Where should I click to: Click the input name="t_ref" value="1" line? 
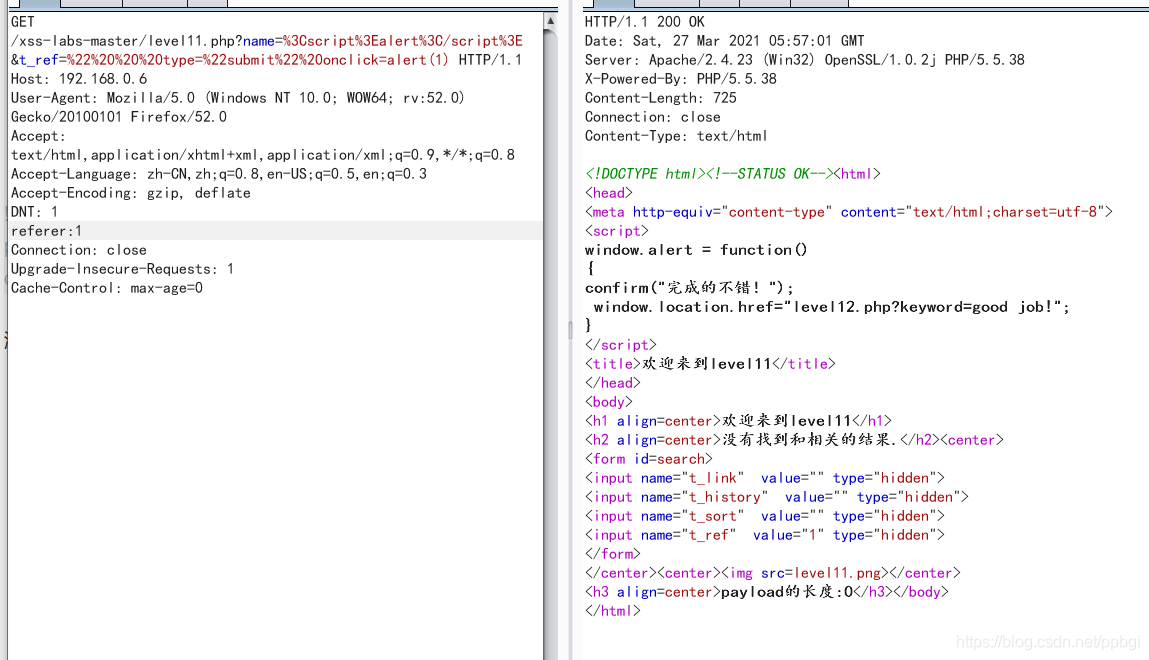click(765, 536)
